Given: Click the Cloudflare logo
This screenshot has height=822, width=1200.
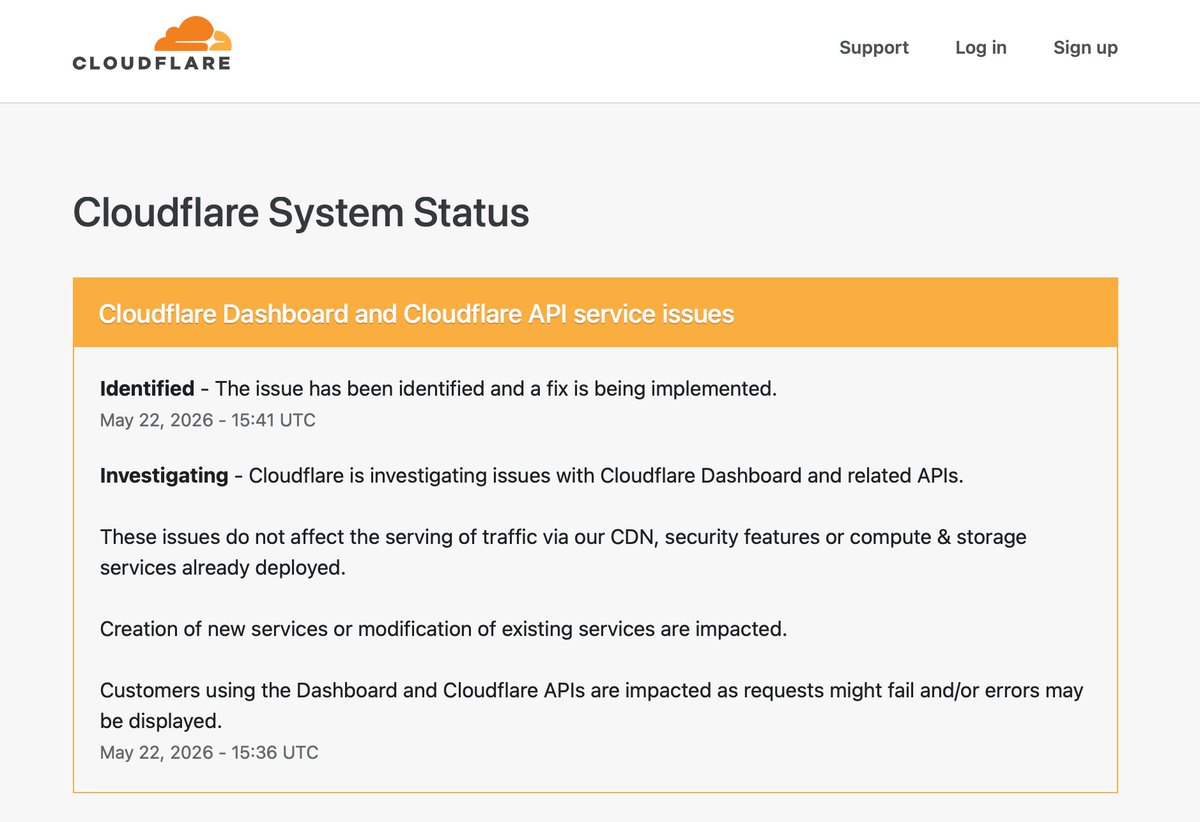Looking at the screenshot, I should 152,44.
